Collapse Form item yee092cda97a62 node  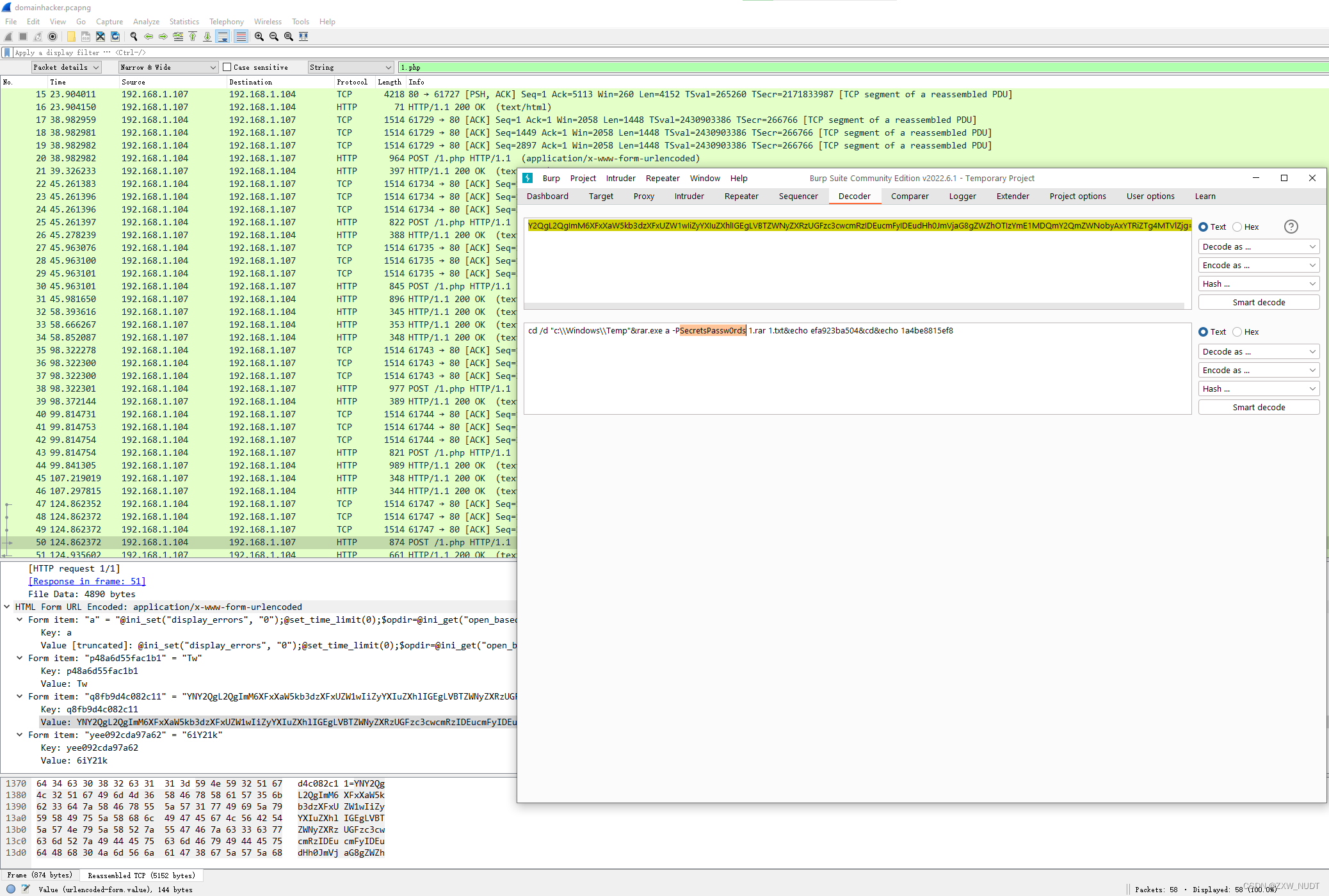point(20,735)
